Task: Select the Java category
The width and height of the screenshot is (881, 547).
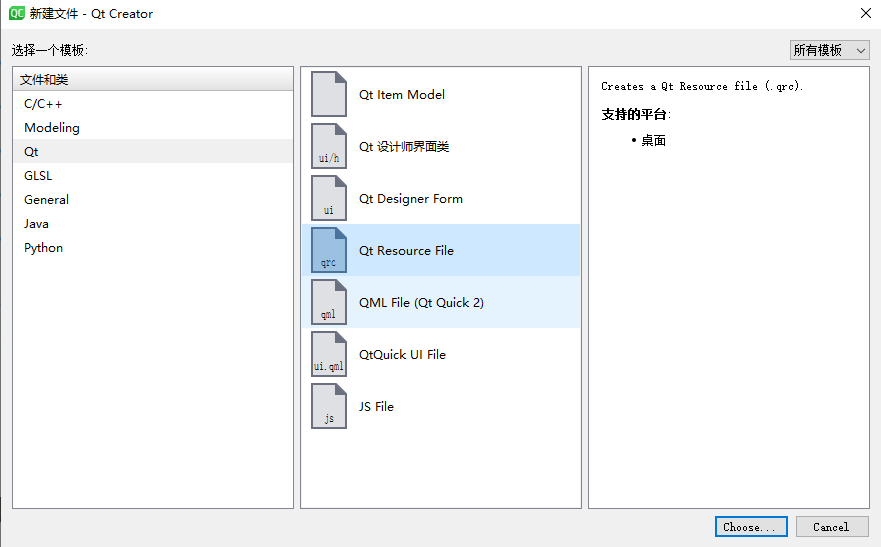Action: 153,224
